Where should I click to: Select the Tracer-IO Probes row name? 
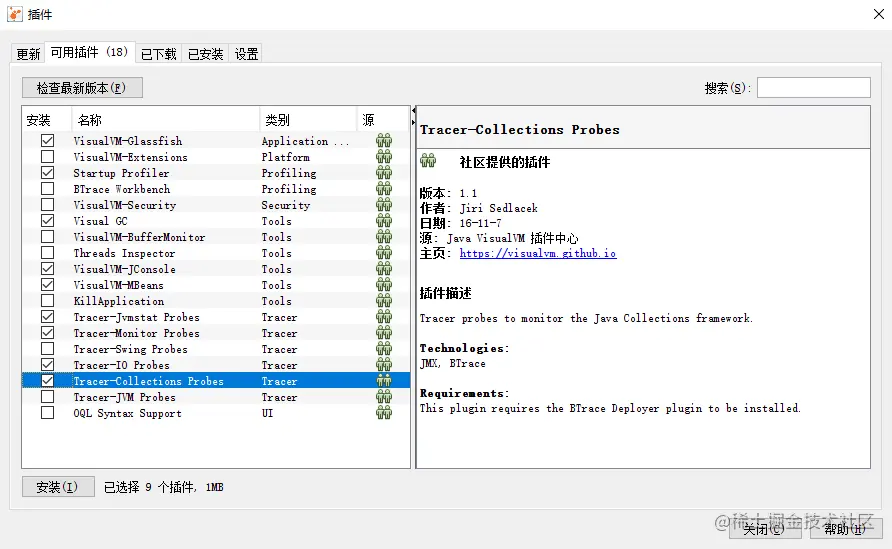(121, 365)
